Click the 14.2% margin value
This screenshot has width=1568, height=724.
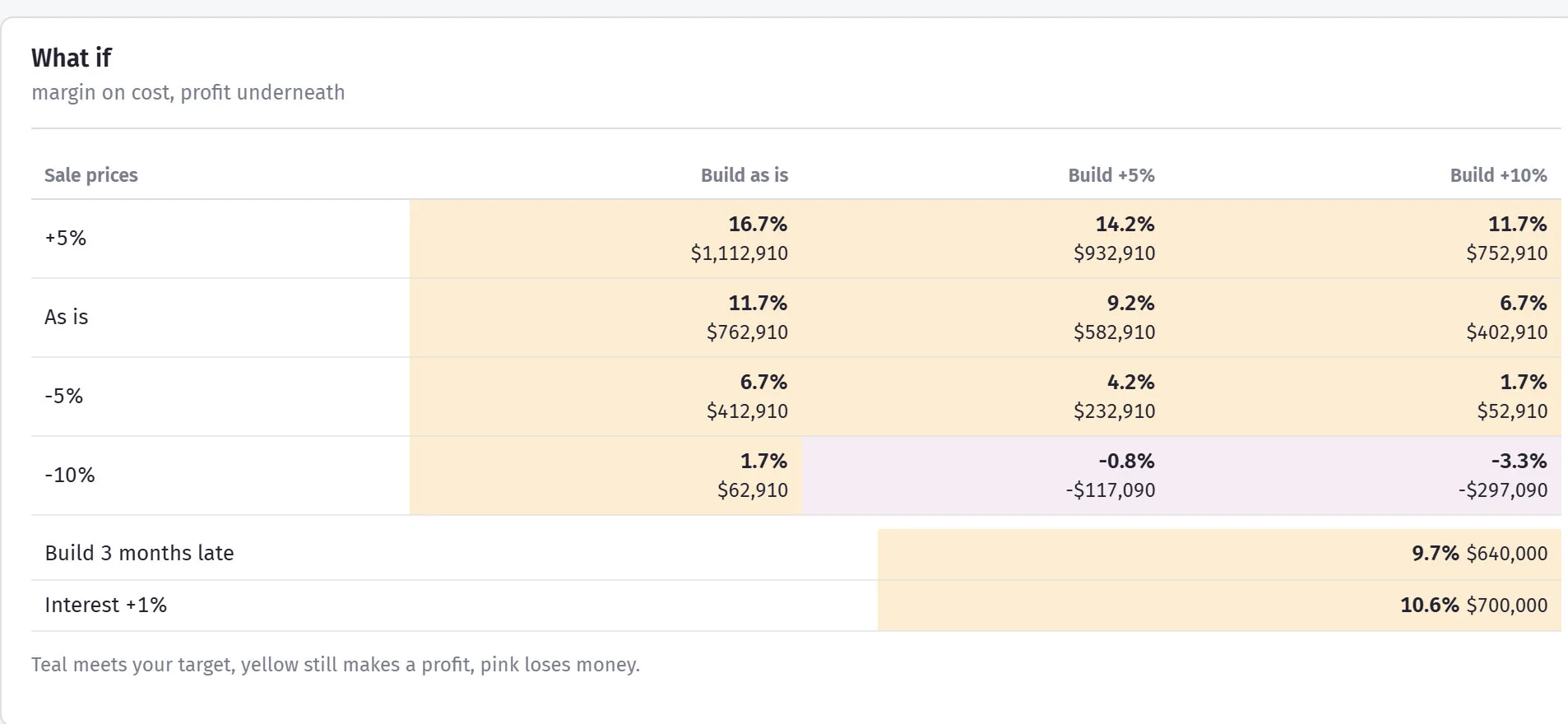(1125, 224)
